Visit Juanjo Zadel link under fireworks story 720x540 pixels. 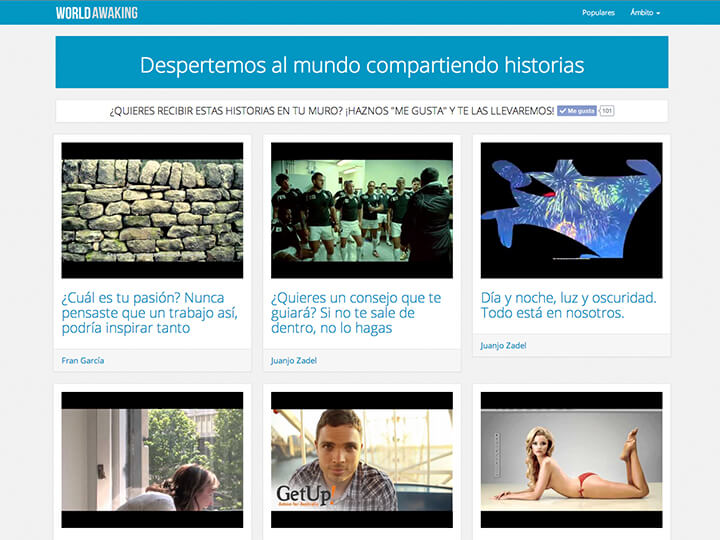(x=503, y=345)
